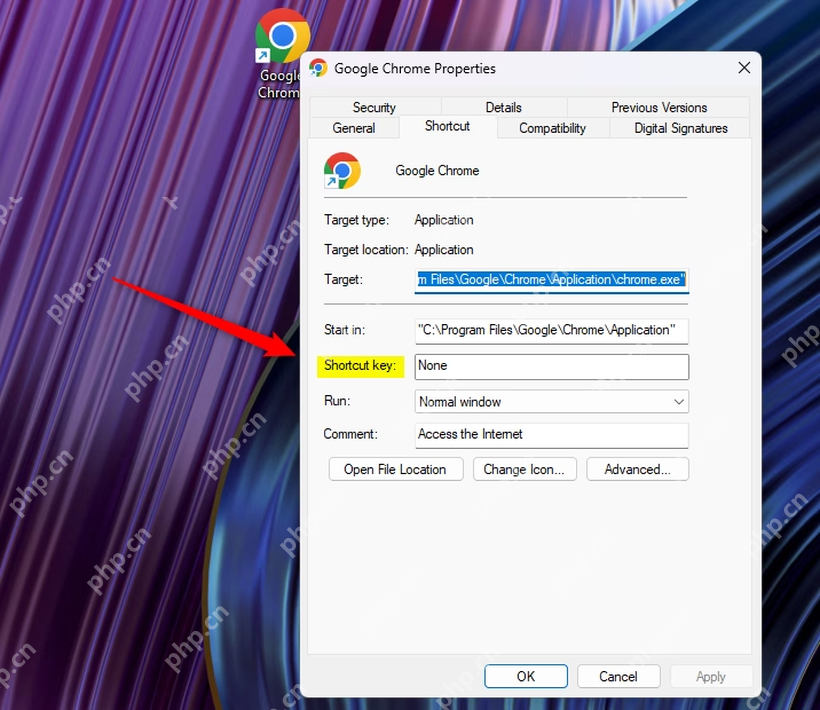820x710 pixels.
Task: Select the Shortcut tab
Action: tap(448, 127)
